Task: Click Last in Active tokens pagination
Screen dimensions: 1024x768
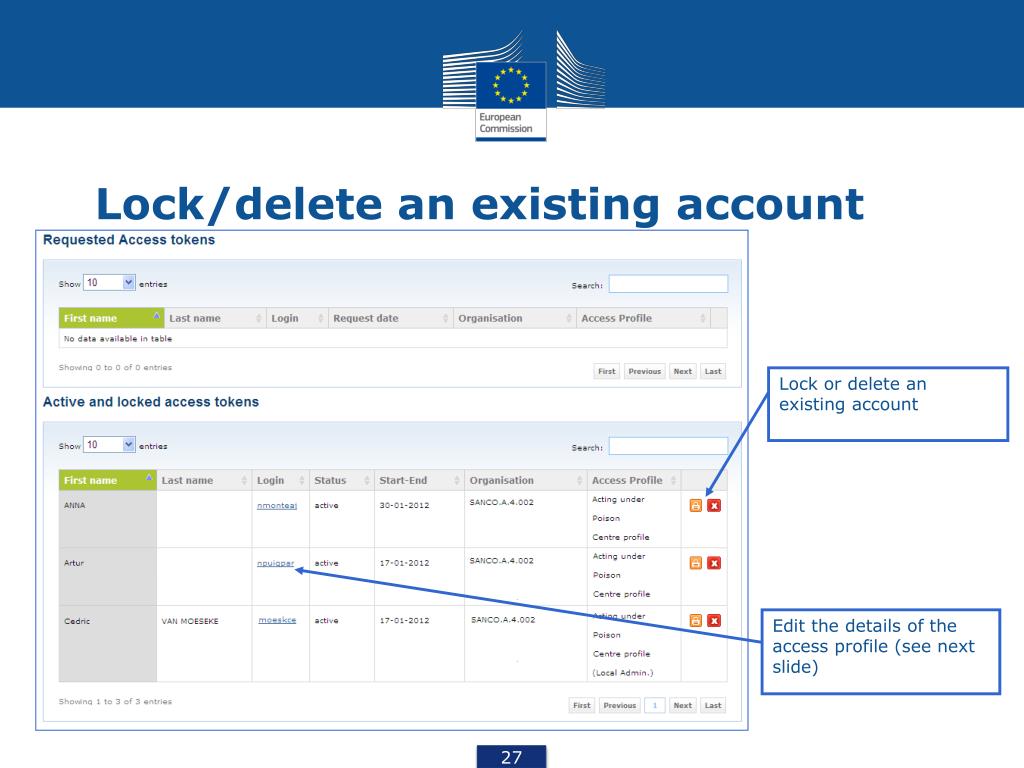Action: click(x=713, y=705)
